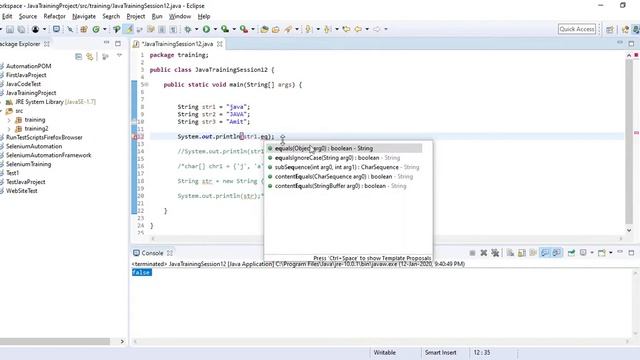Click the Pin Console icon
The width and height of the screenshot is (640, 360).
click(x=571, y=253)
